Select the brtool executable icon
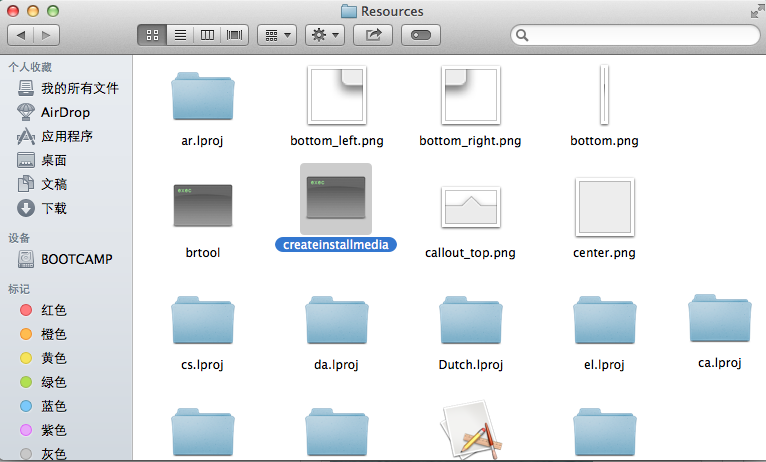Viewport: 766px width, 462px height. [203, 206]
